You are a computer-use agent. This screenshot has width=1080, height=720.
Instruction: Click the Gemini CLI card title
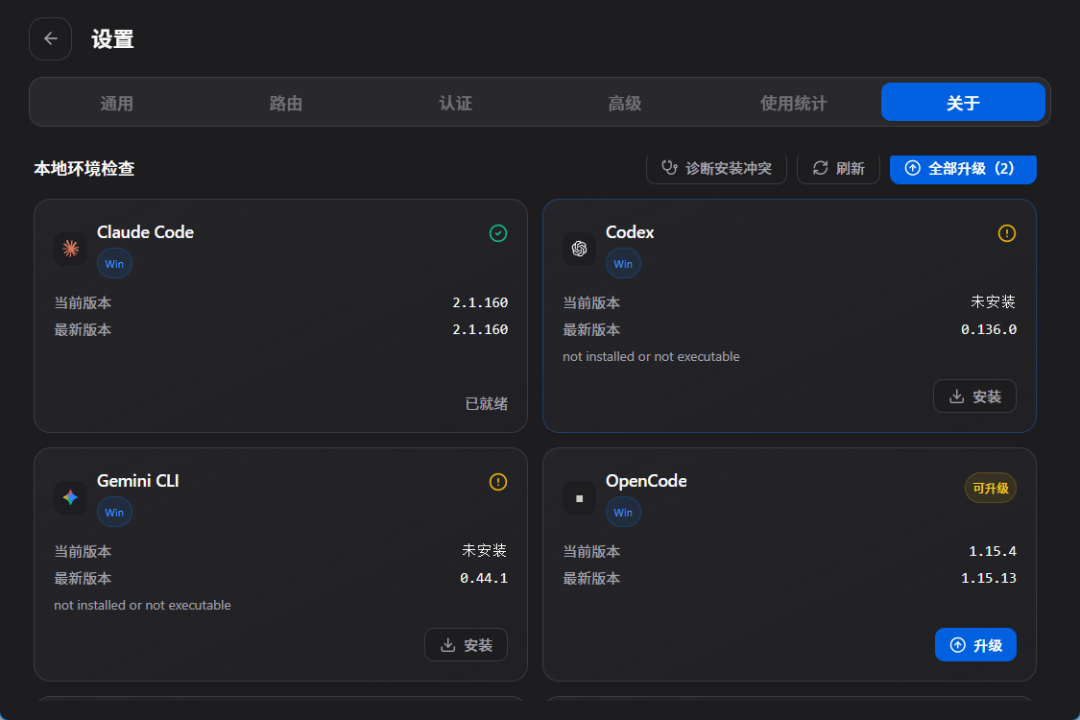click(138, 481)
